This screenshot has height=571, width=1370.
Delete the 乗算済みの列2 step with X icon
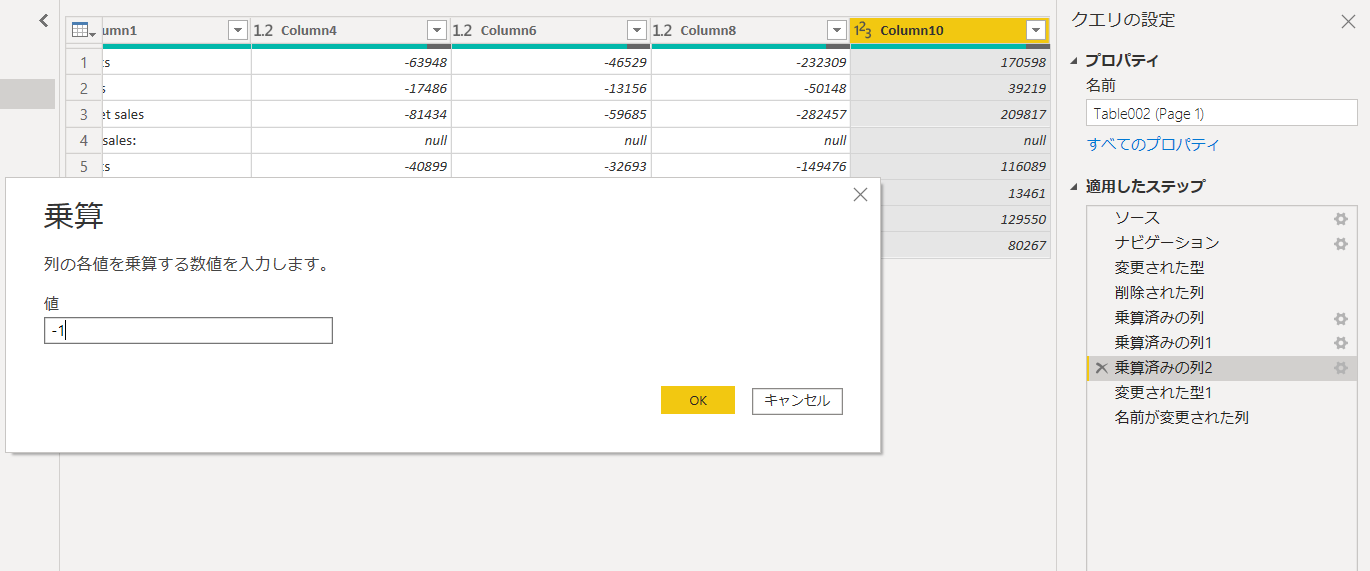(x=1101, y=368)
